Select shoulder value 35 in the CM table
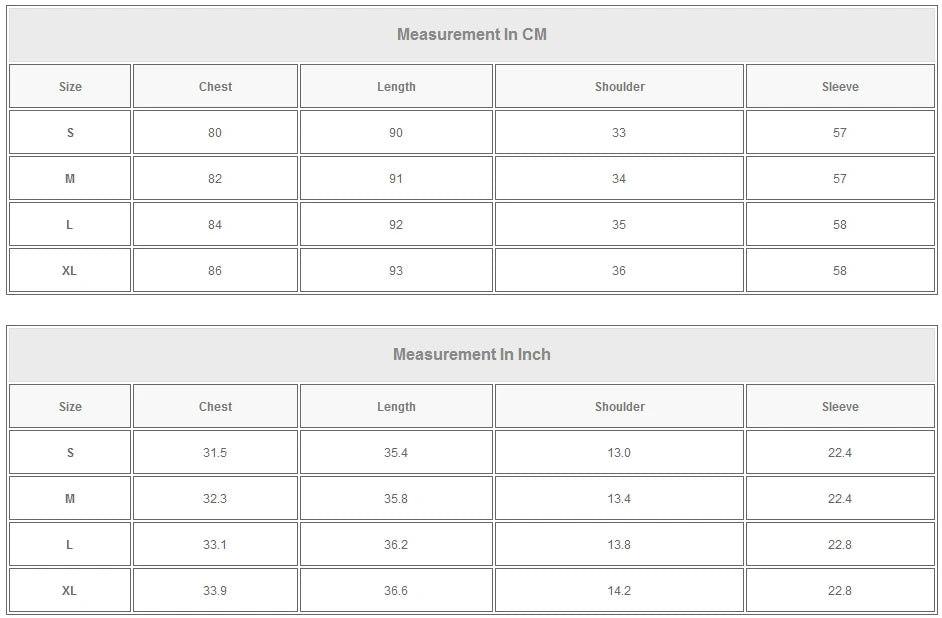This screenshot has width=942, height=618. pos(619,225)
